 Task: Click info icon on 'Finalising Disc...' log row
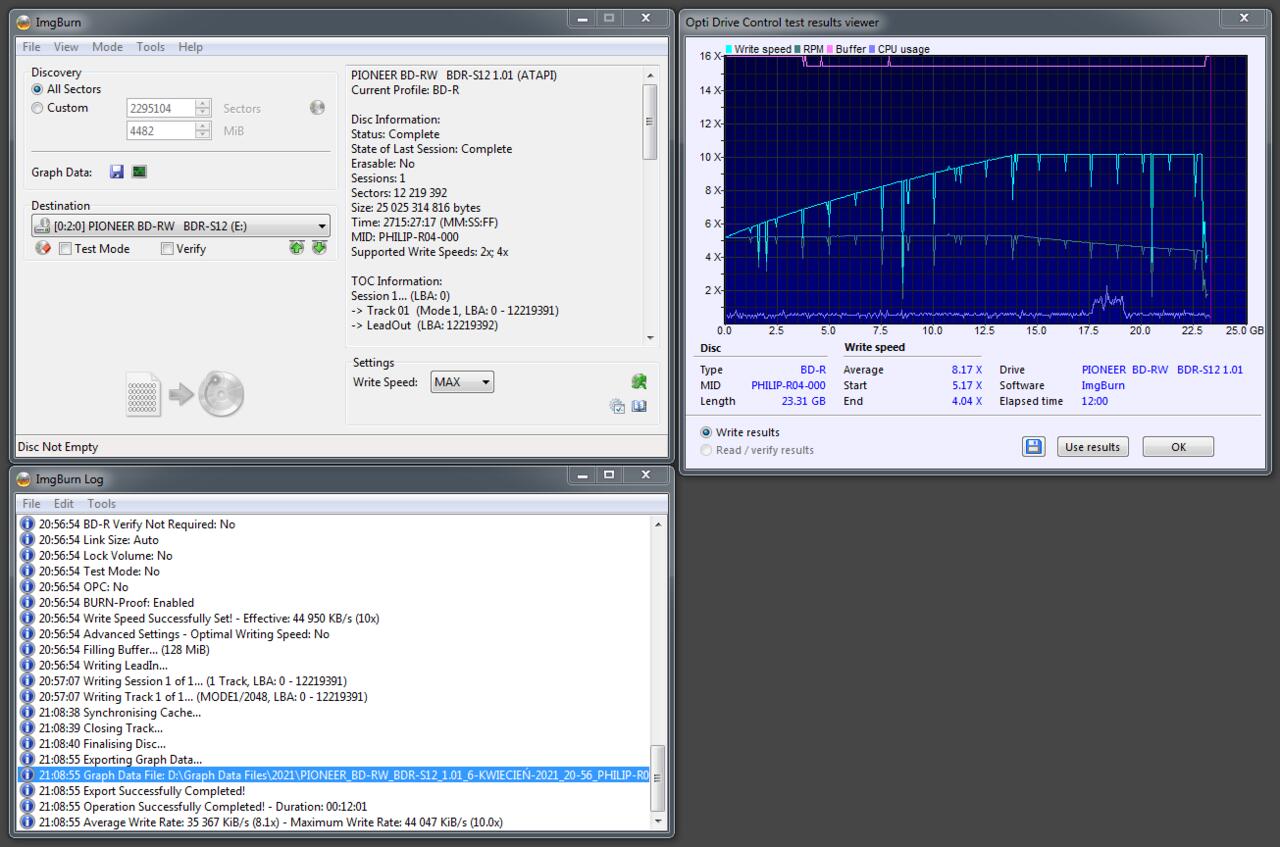pyautogui.click(x=27, y=744)
